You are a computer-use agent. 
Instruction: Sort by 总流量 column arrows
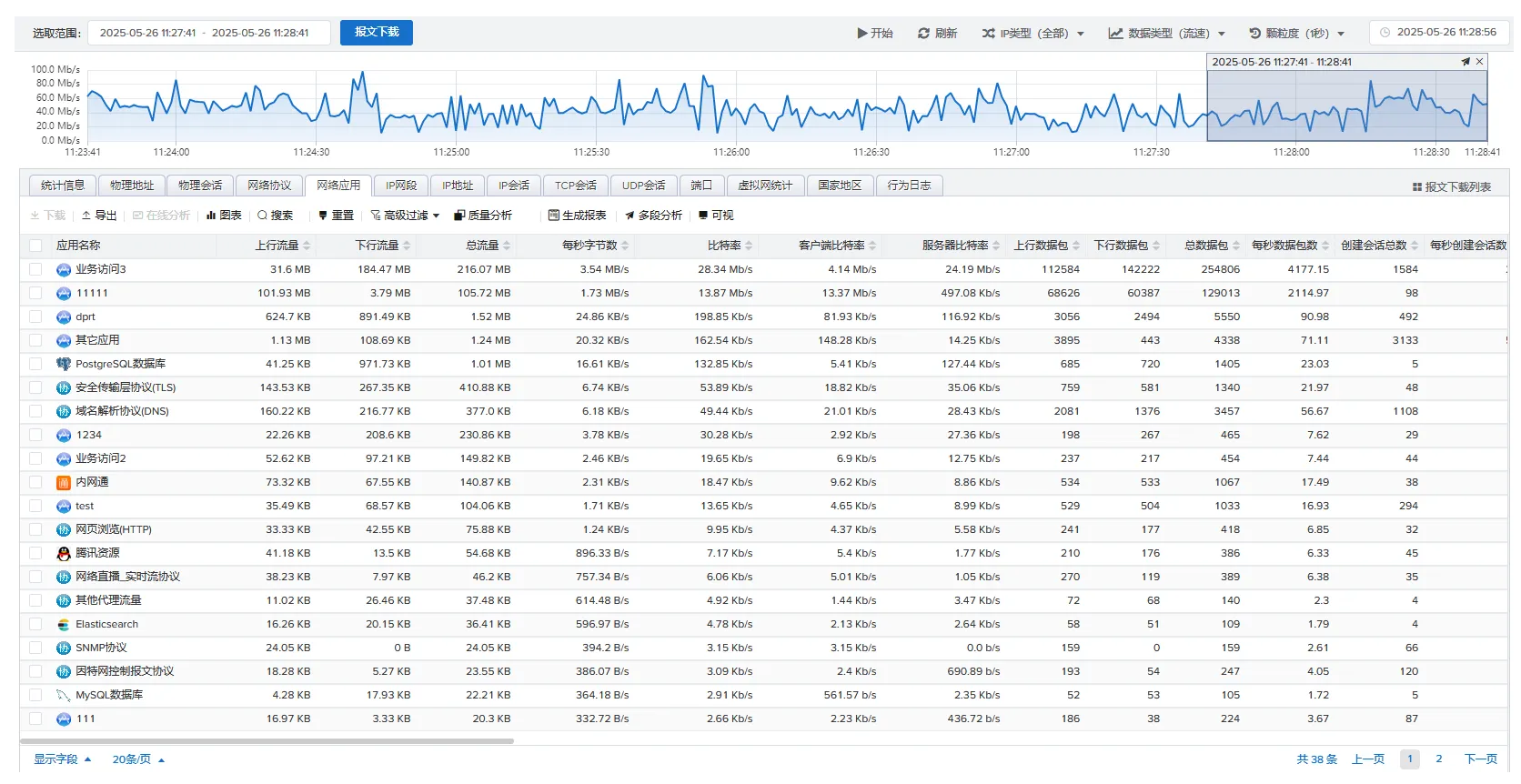[507, 246]
